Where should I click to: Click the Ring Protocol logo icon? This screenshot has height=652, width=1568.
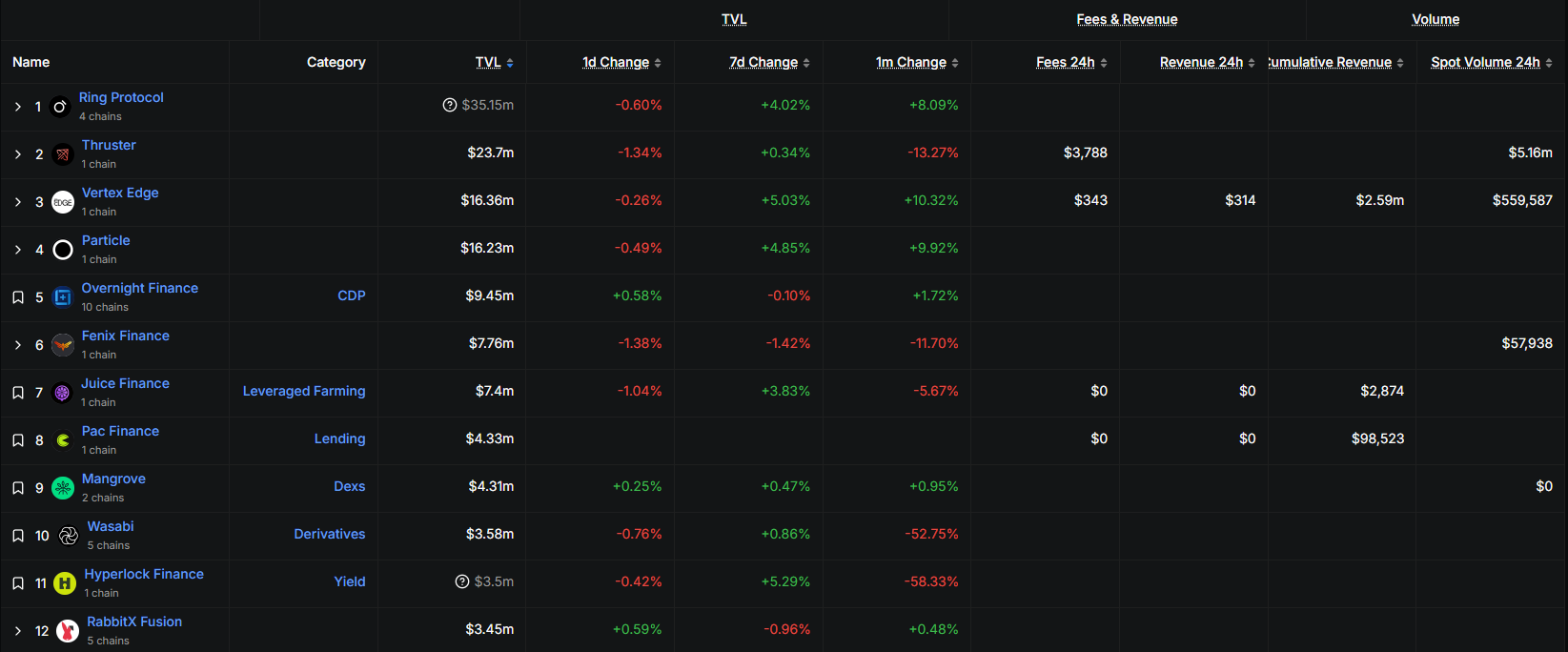[x=59, y=107]
